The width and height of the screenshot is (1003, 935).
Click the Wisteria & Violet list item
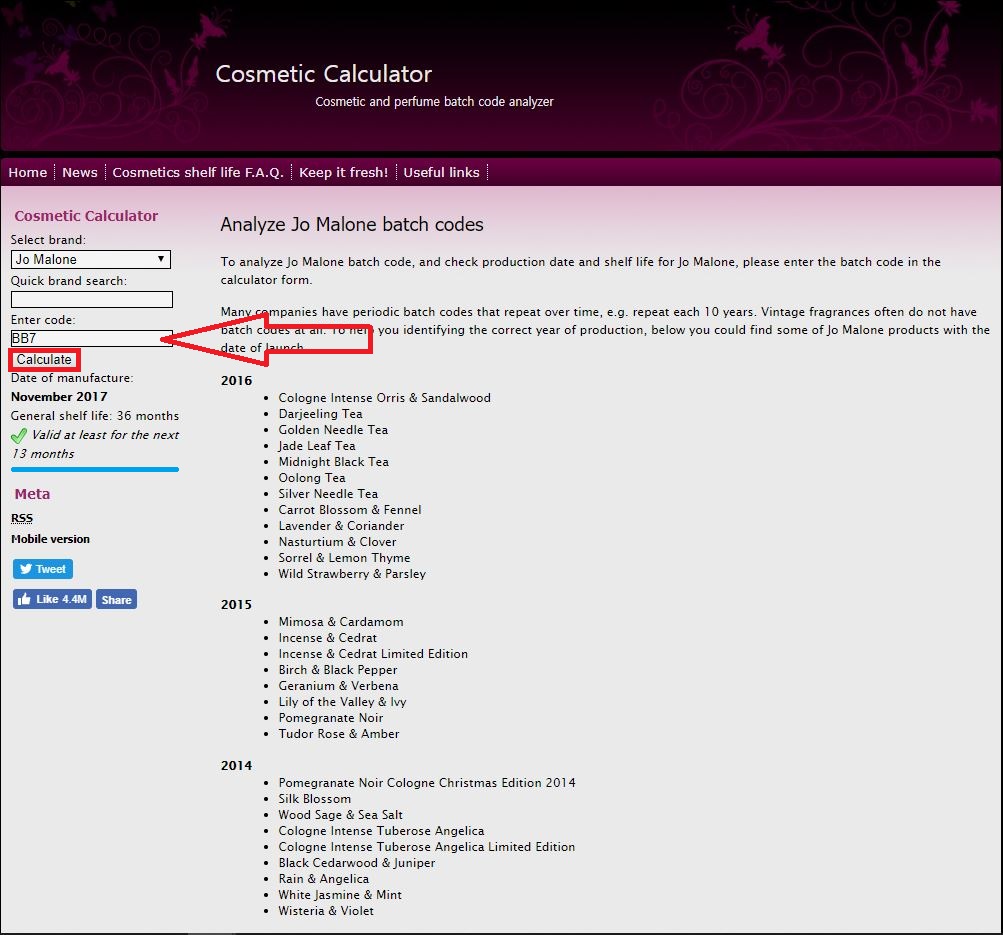pos(326,911)
